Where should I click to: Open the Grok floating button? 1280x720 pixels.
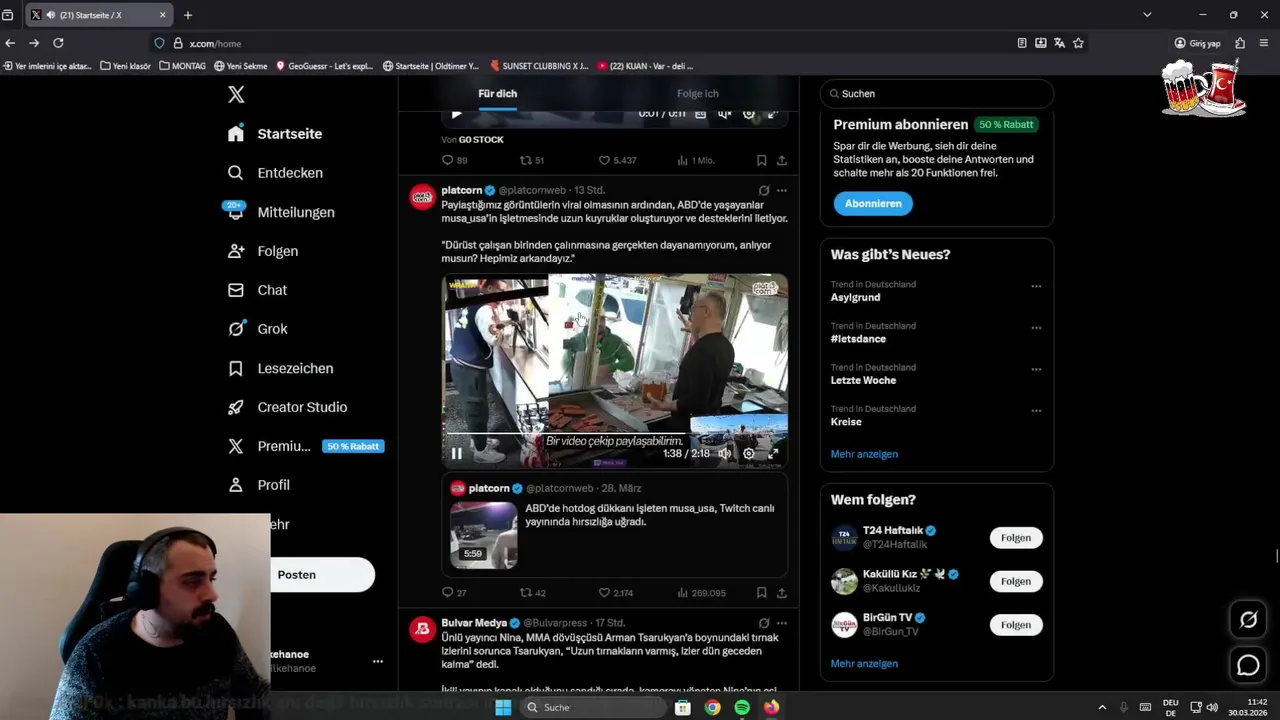[x=1248, y=620]
